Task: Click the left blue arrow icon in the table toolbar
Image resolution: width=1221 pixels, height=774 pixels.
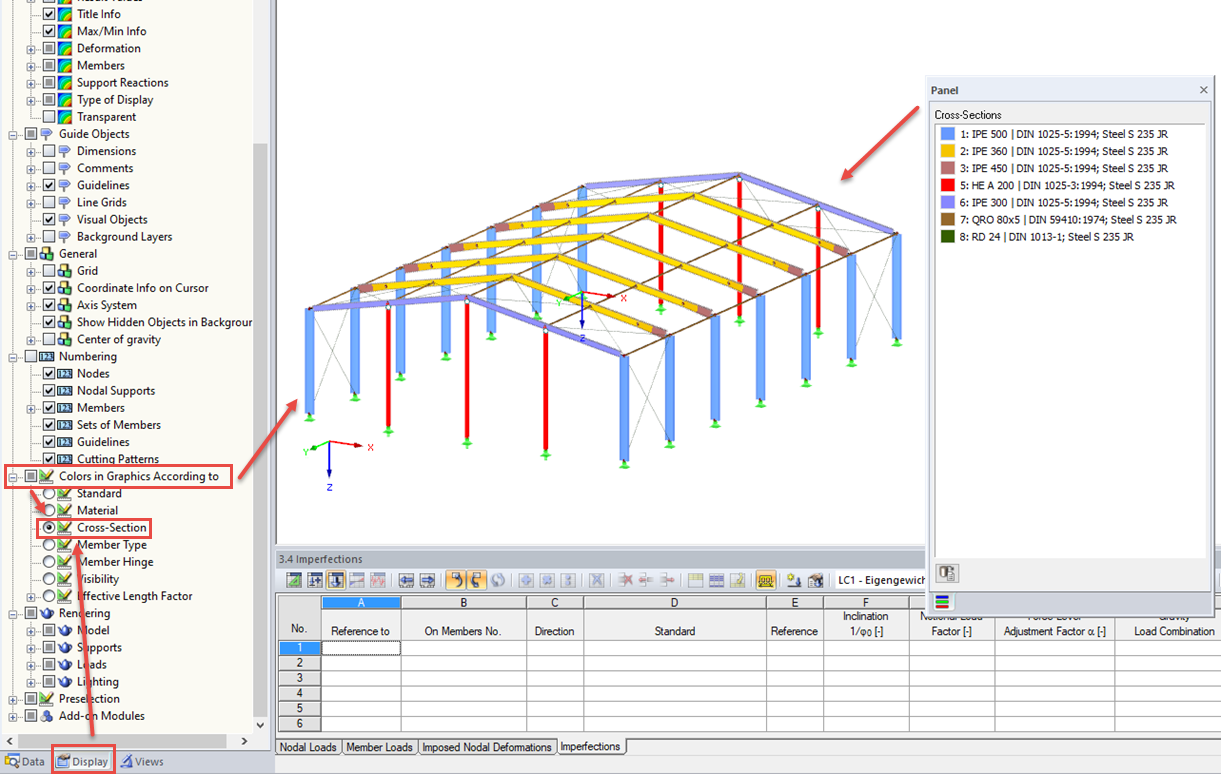Action: [x=406, y=579]
